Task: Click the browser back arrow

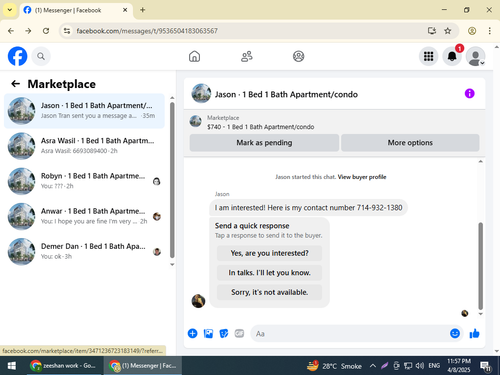Action: click(11, 31)
